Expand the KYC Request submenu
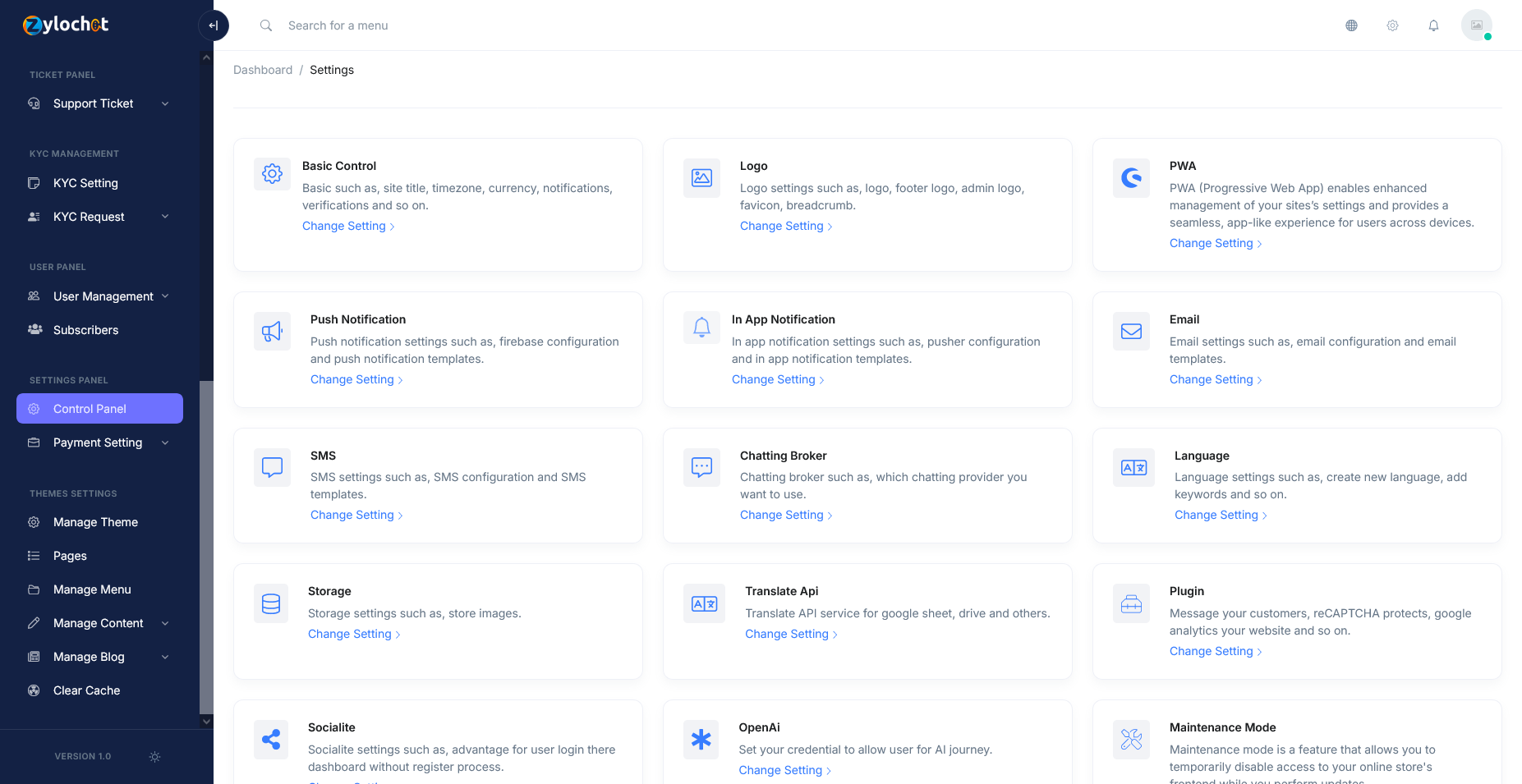 99,217
